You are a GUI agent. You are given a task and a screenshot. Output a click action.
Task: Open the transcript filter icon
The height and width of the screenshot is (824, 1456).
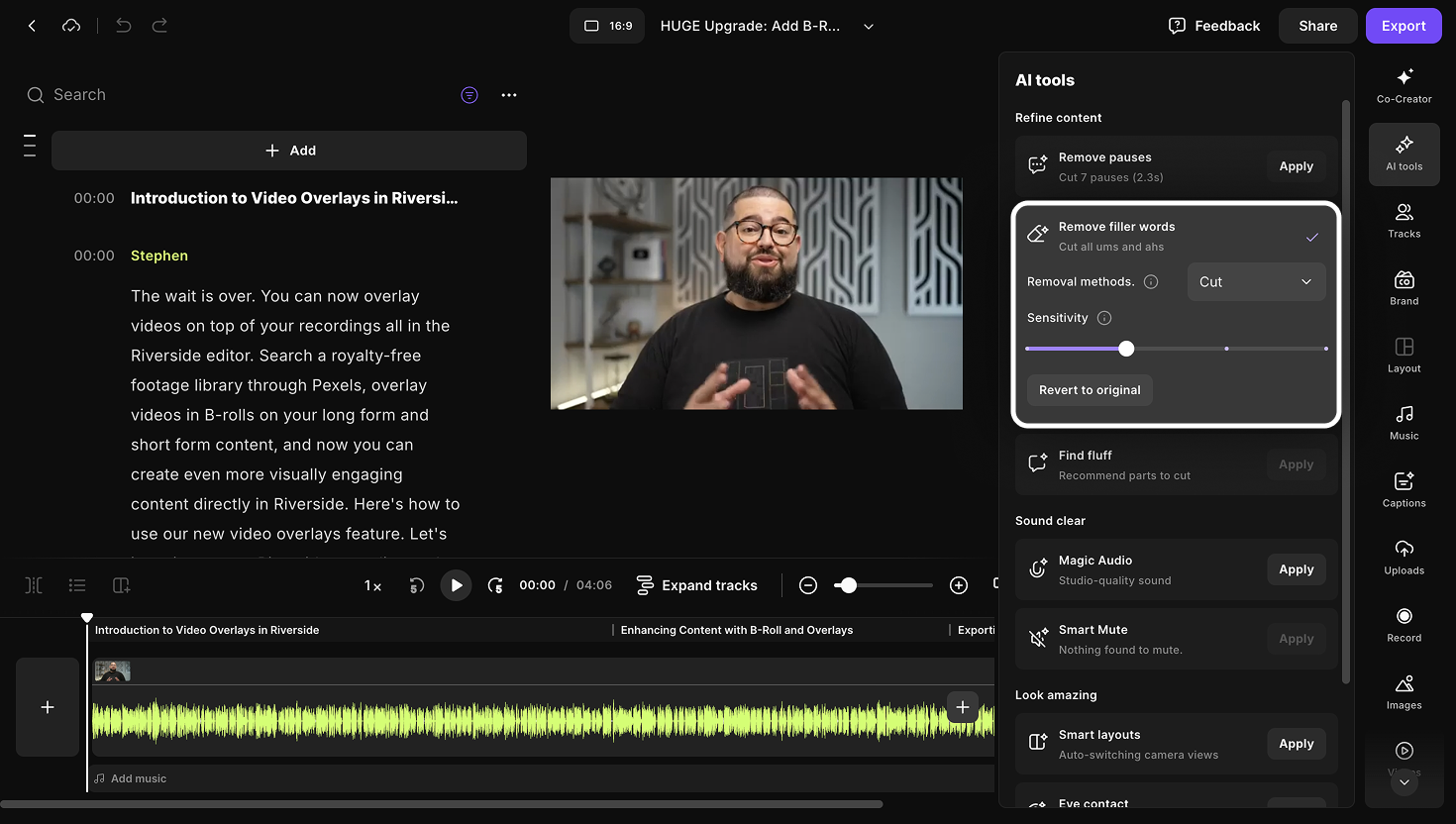469,95
